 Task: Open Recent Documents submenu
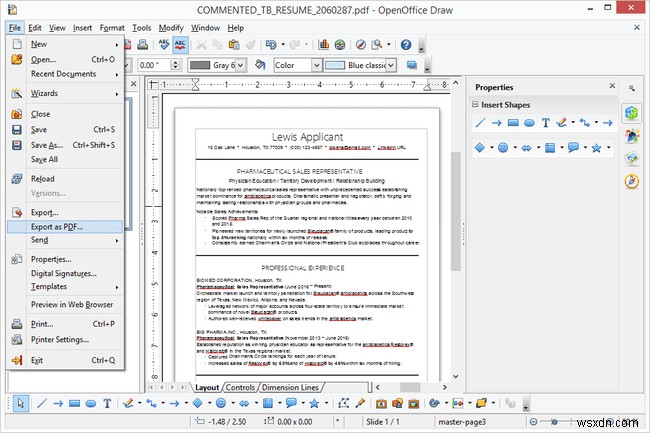click(65, 74)
